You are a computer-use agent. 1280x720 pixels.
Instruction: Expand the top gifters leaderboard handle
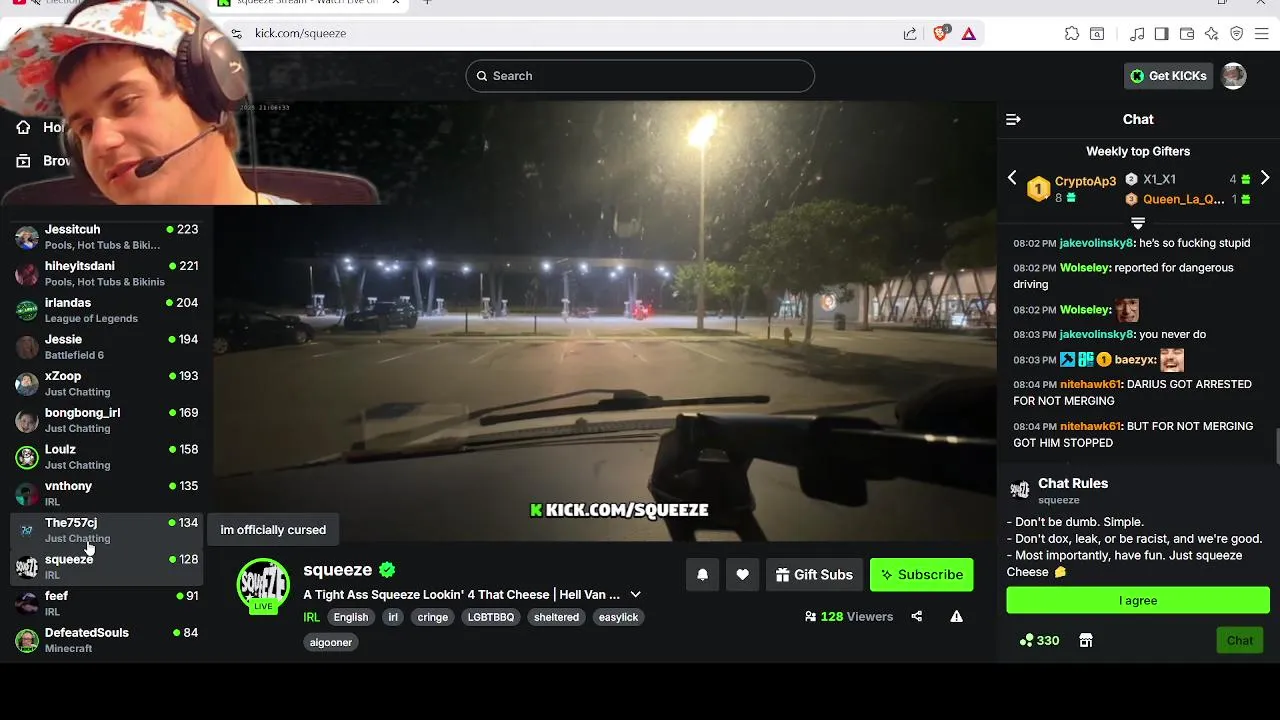(x=1138, y=222)
